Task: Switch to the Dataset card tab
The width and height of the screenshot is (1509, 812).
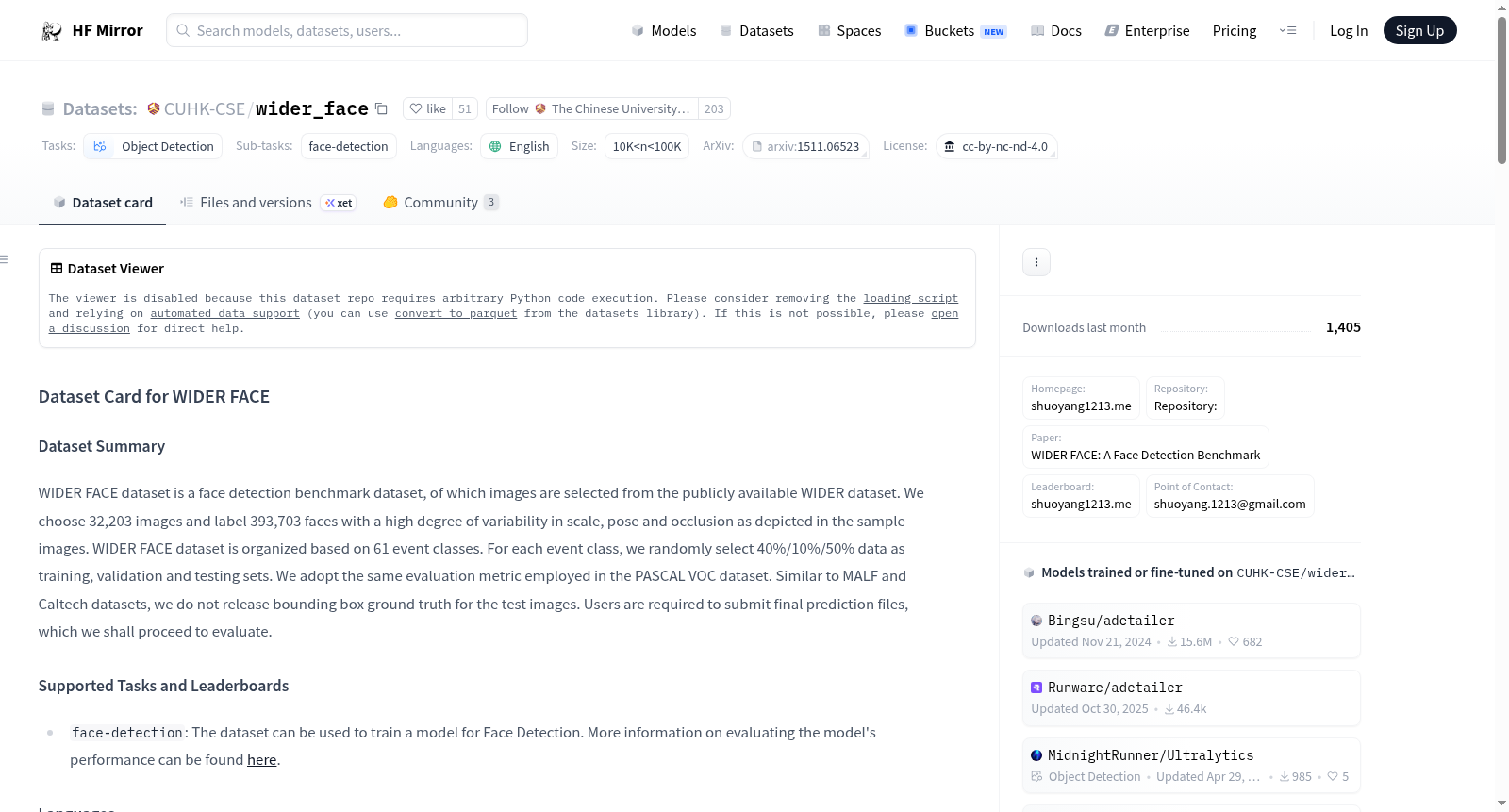Action: [x=103, y=203]
